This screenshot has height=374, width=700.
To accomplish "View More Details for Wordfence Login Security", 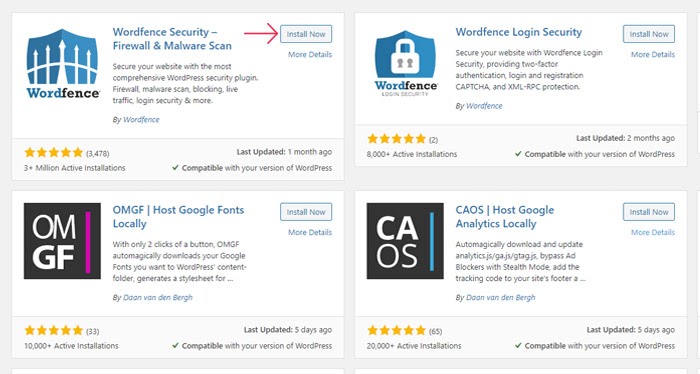I will click(653, 54).
